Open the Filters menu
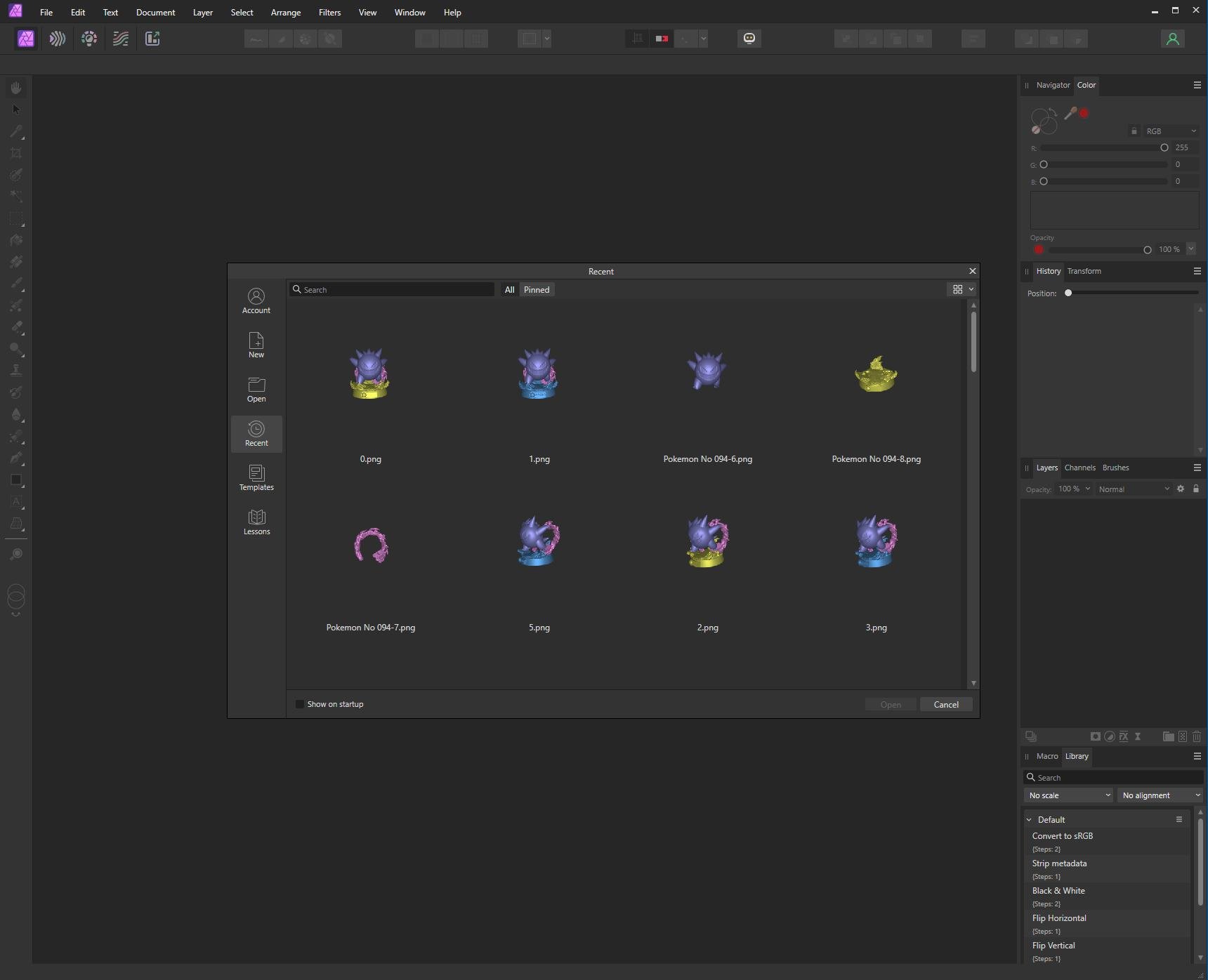Viewport: 1208px width, 980px height. click(329, 13)
